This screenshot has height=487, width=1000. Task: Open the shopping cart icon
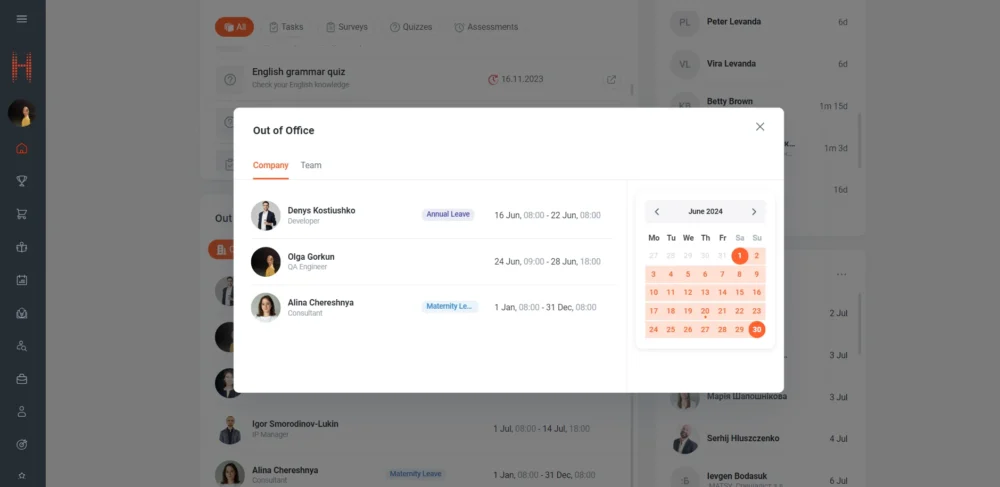(x=22, y=214)
